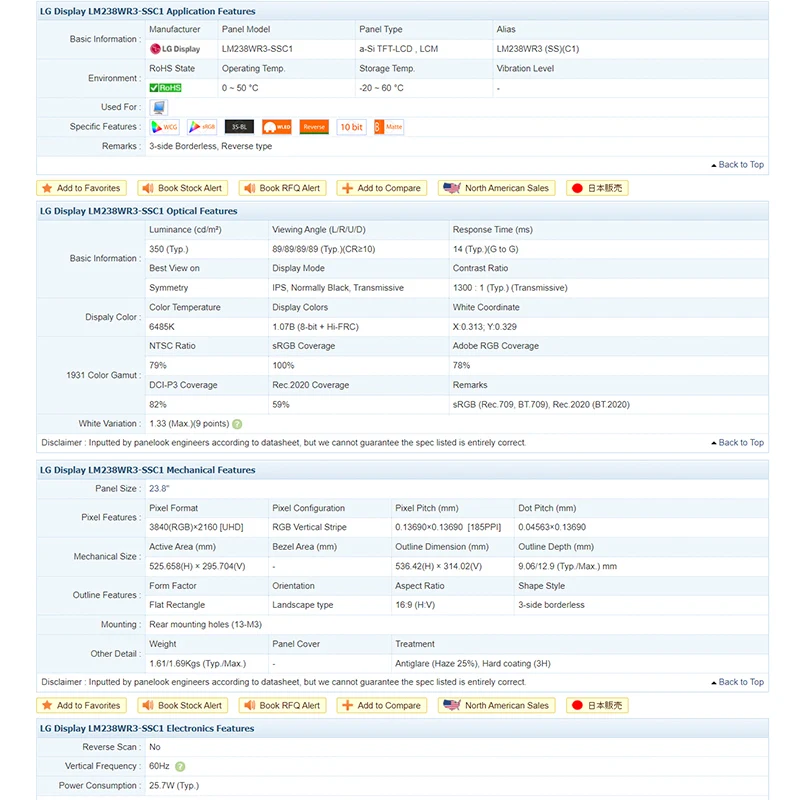
Task: Click white coordinate 'X:0.313; Y:0.329'
Action: coord(485,327)
